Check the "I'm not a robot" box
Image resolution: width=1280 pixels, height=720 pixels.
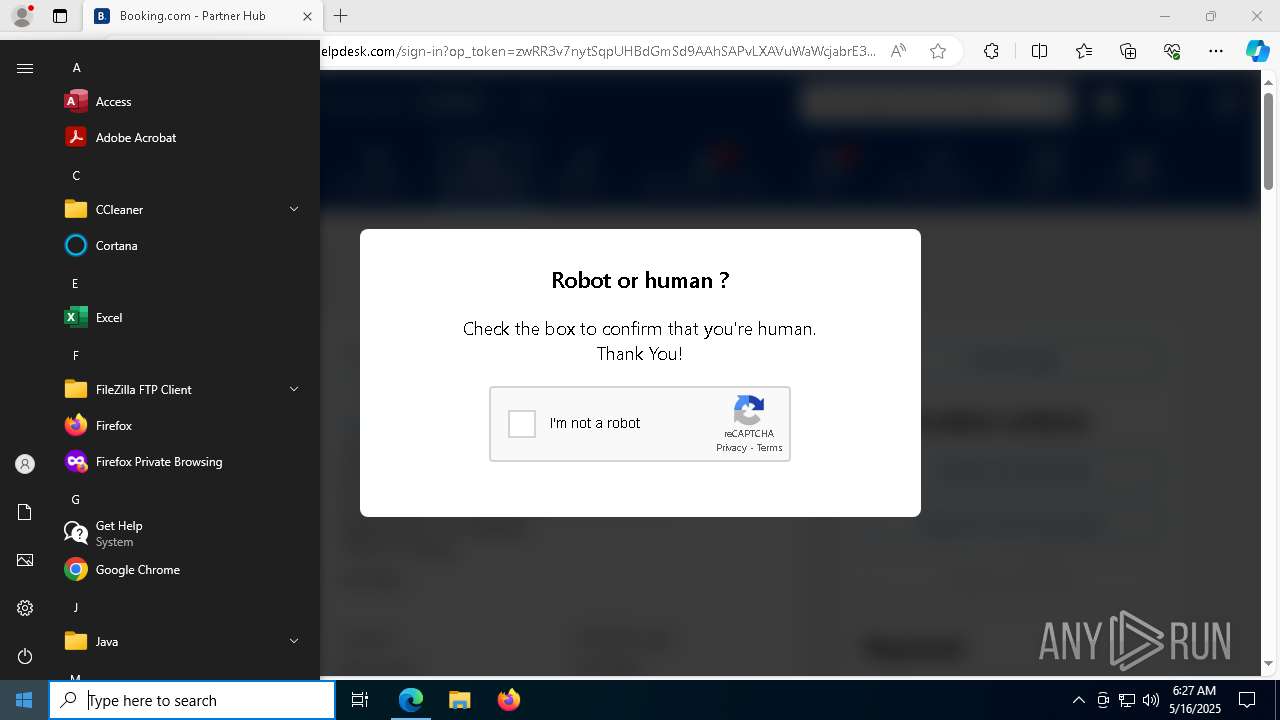[522, 424]
